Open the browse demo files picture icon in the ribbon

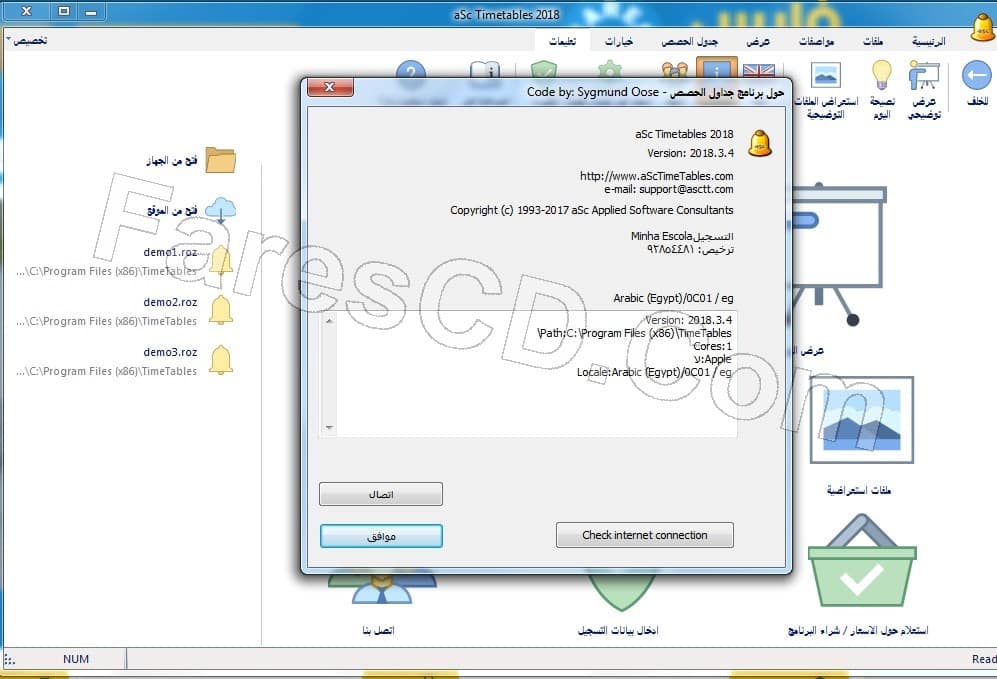pos(825,76)
